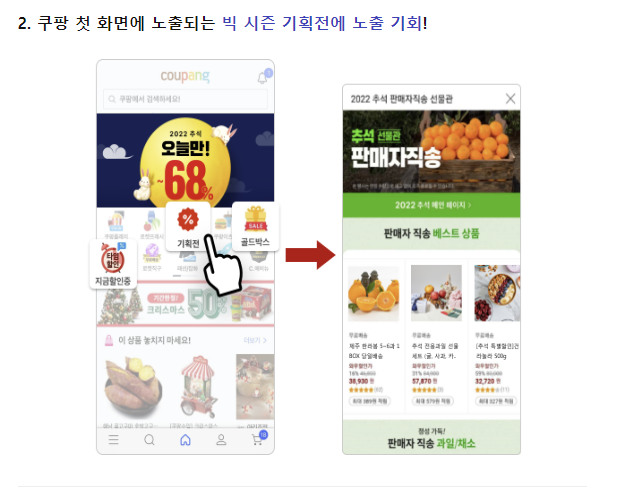Open the search magnifier in bottom navigation
Image resolution: width=620 pixels, height=491 pixels.
(x=149, y=440)
